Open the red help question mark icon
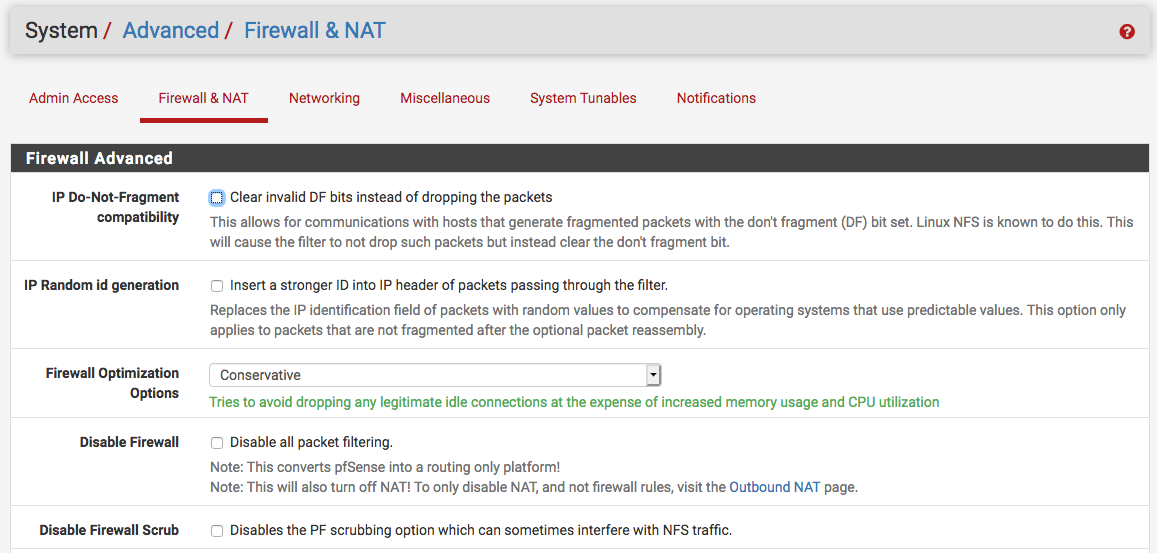Image resolution: width=1157 pixels, height=553 pixels. click(1127, 32)
